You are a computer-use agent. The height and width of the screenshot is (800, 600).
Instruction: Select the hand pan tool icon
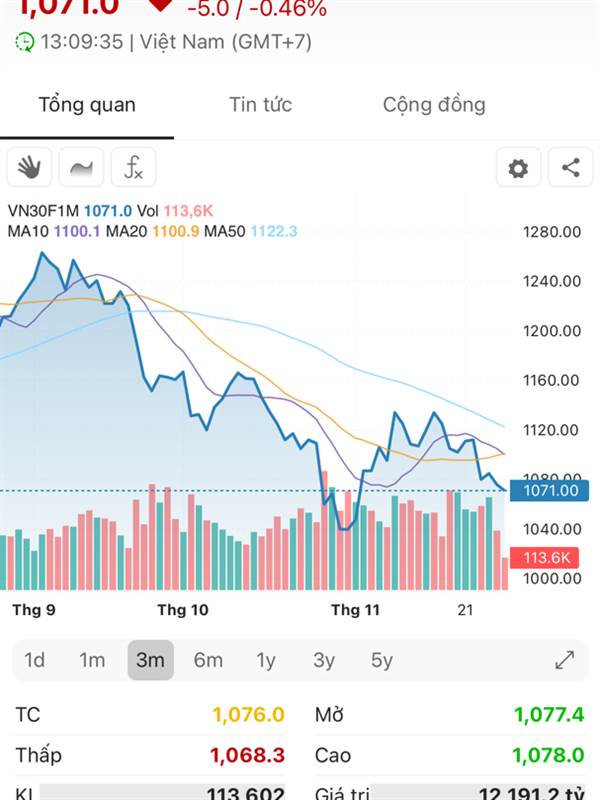coord(29,168)
